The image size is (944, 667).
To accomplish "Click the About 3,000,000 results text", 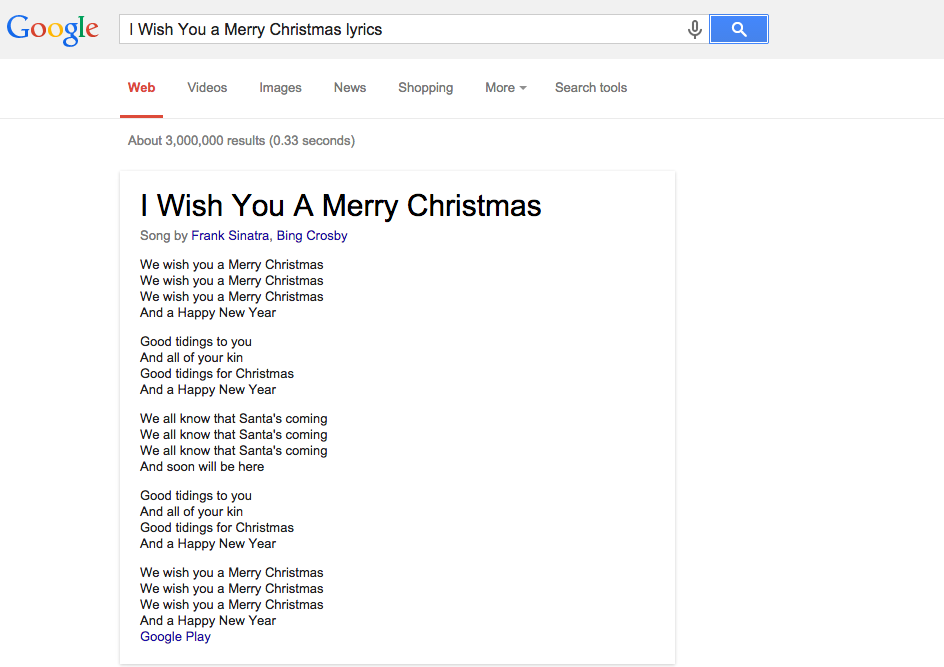I will [x=241, y=141].
